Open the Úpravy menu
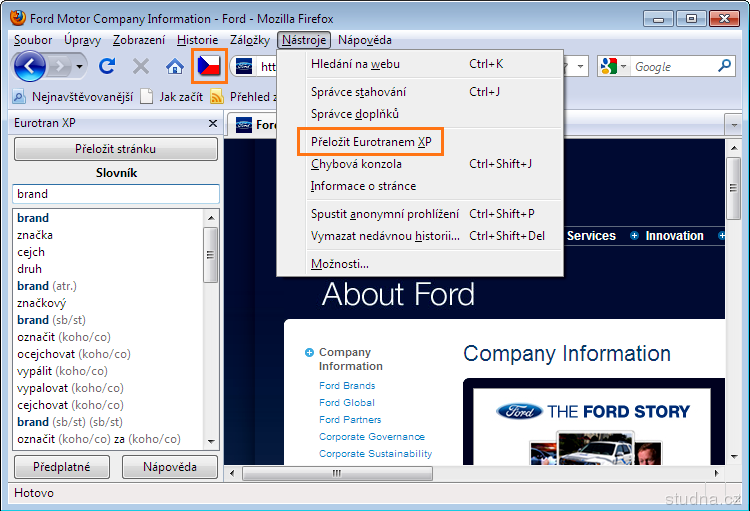750x511 pixels. point(82,40)
